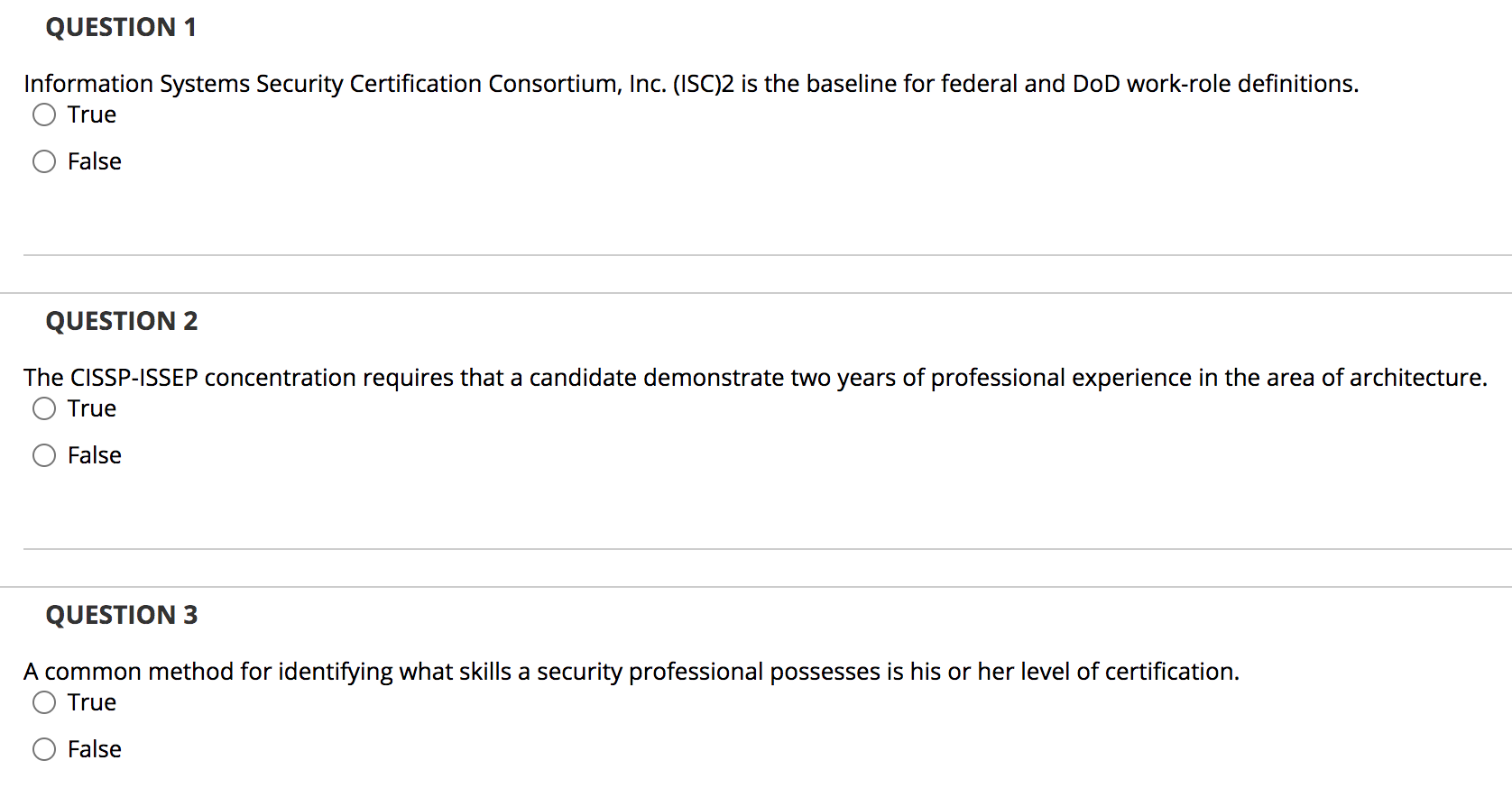Viewport: 1512px width, 797px height.
Task: Select False for Question 3
Action: pyautogui.click(x=43, y=749)
